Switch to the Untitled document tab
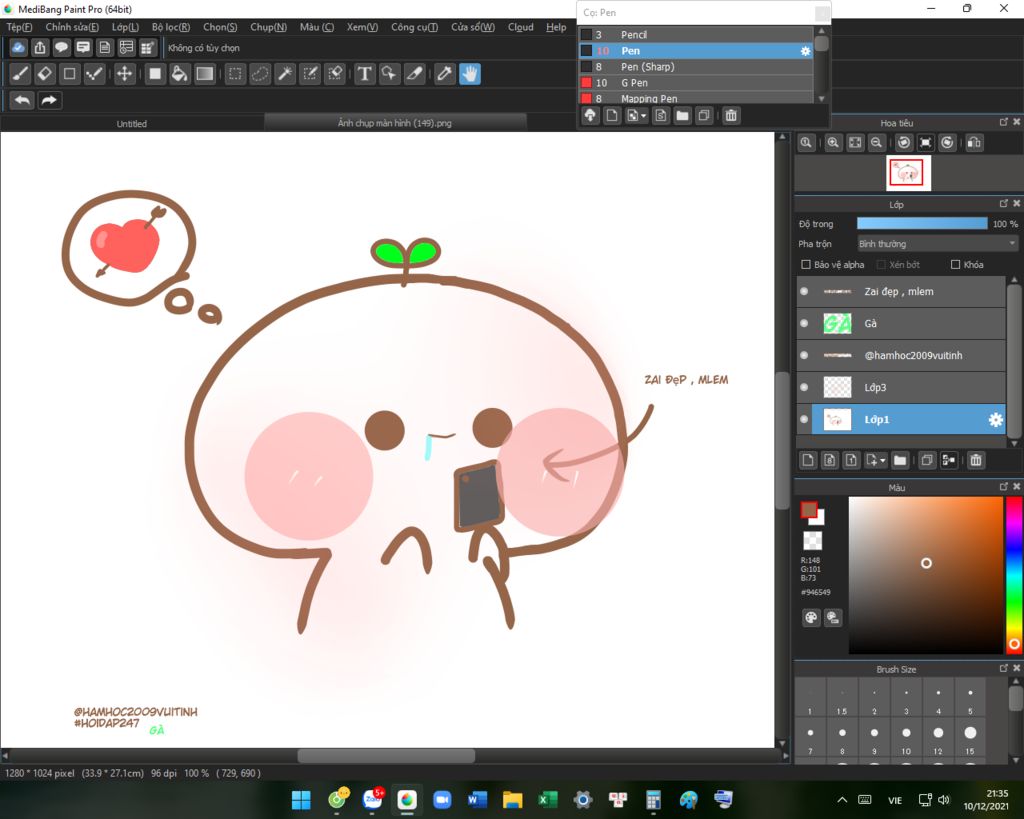 [x=131, y=123]
